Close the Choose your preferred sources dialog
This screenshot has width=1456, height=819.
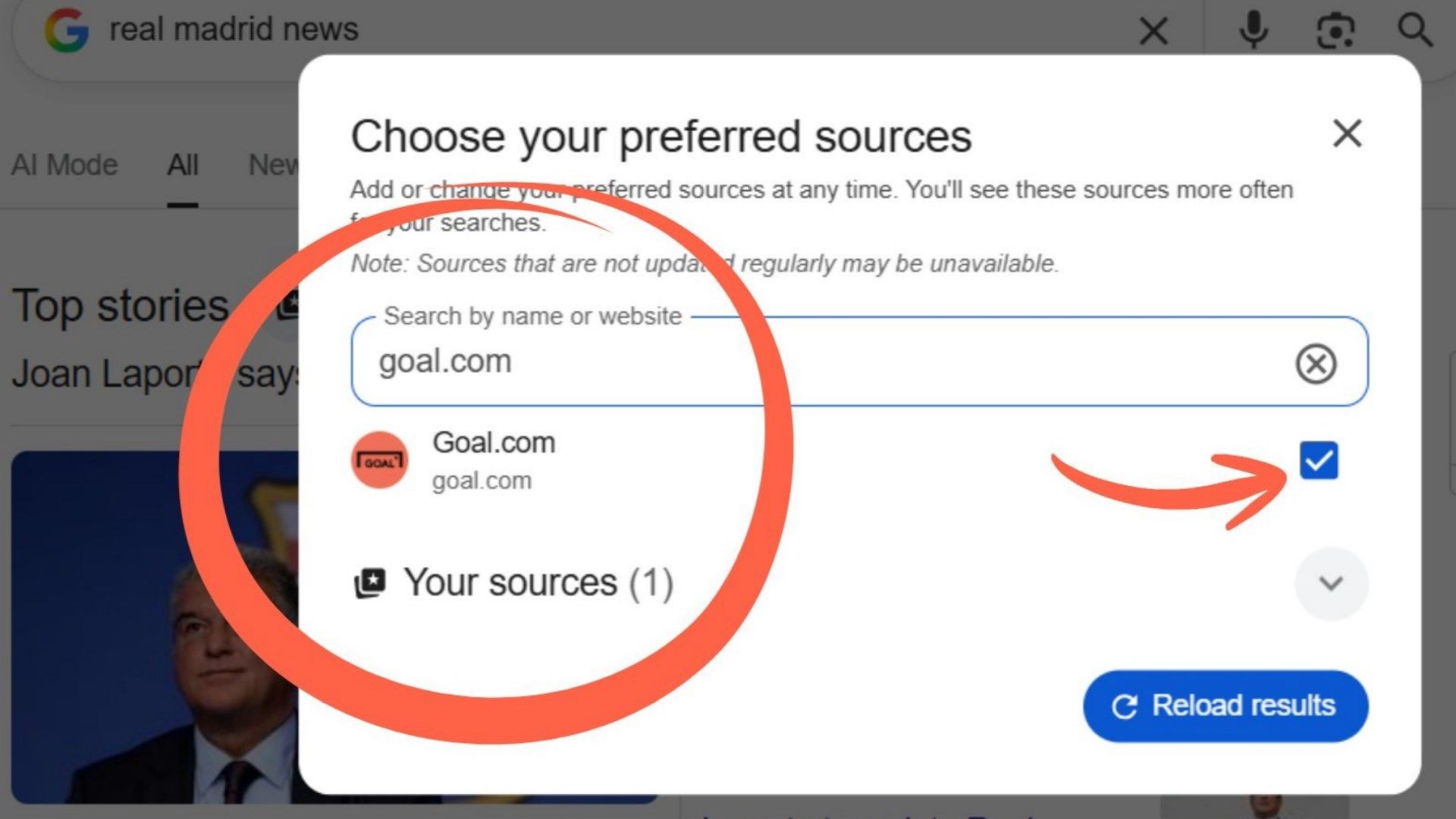pyautogui.click(x=1348, y=134)
